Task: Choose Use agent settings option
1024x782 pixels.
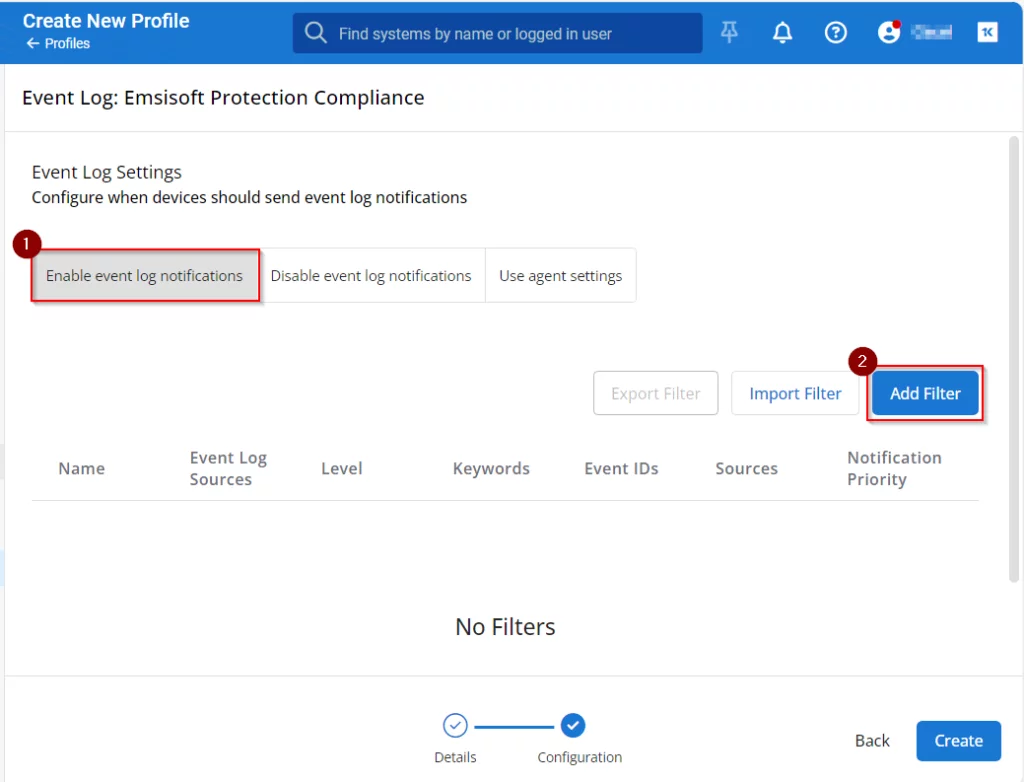Action: click(560, 276)
